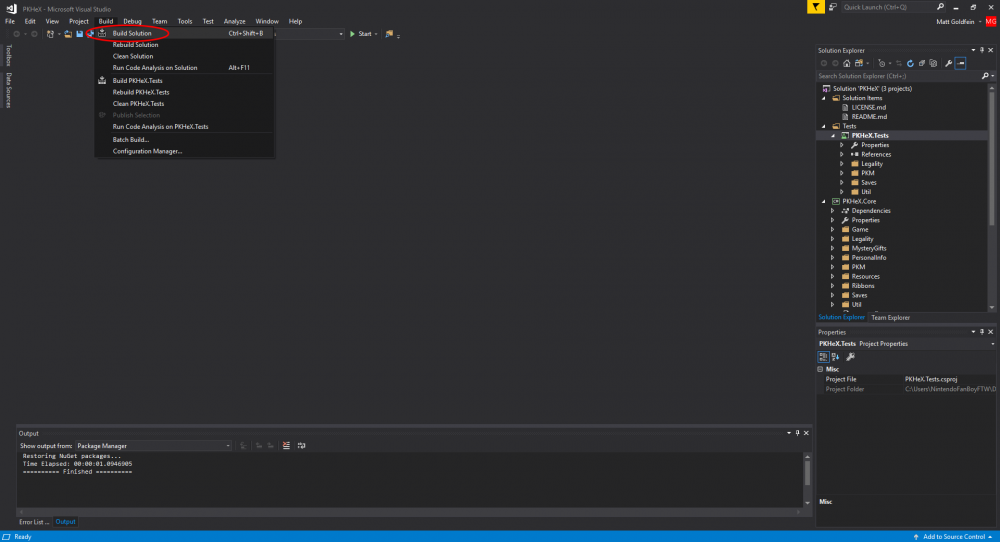Click the Clear All icon in Output panel
1000x542 pixels.
coord(286,445)
